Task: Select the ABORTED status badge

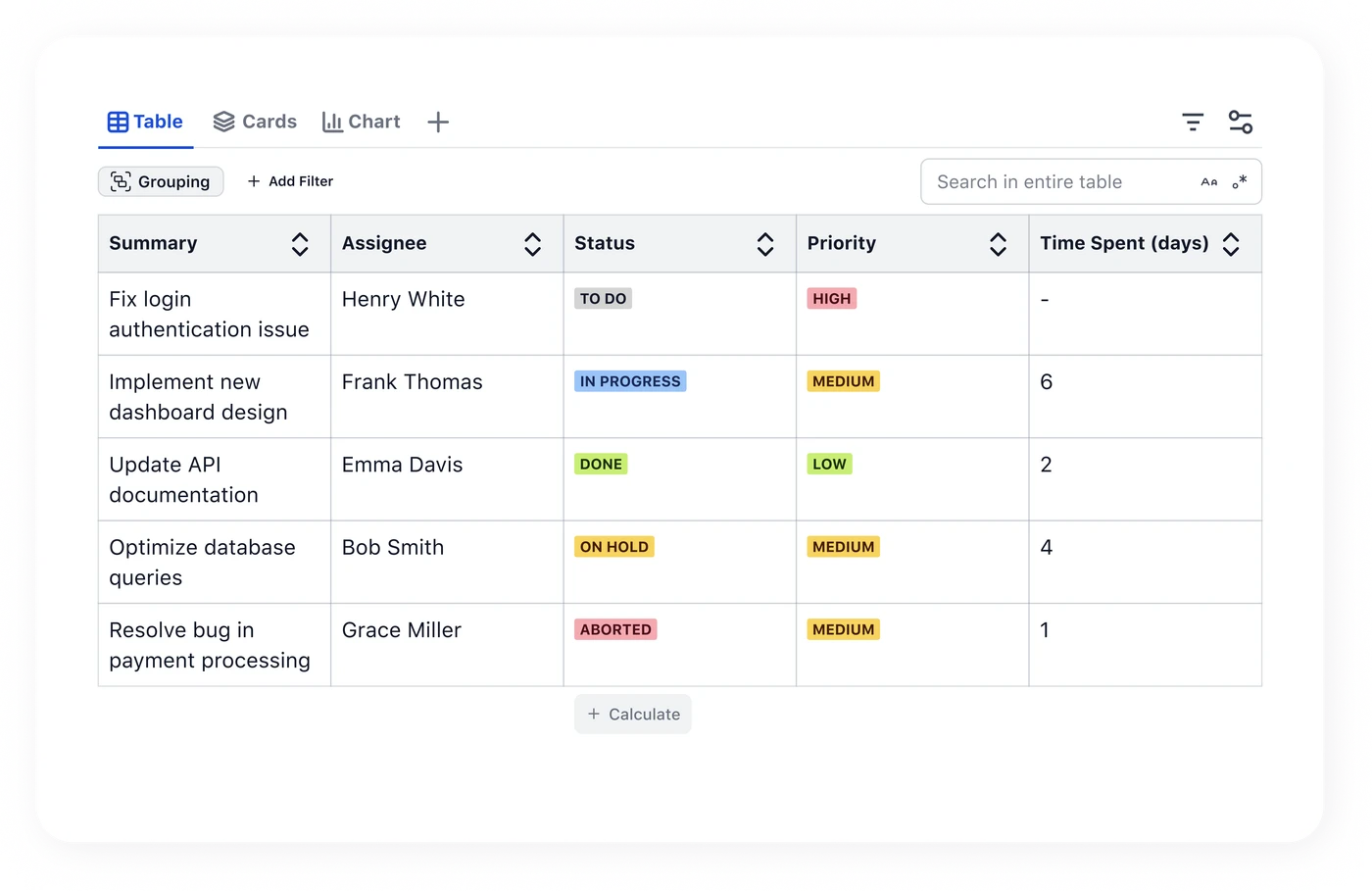Action: tap(615, 629)
